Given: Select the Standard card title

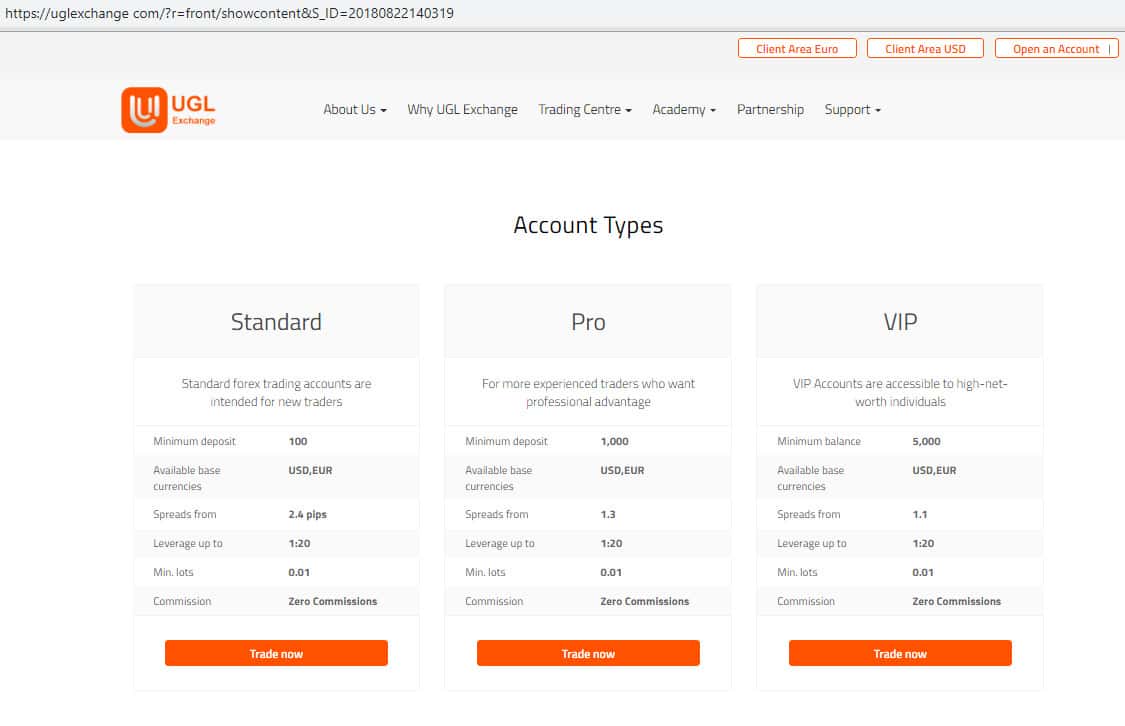Looking at the screenshot, I should (x=276, y=322).
